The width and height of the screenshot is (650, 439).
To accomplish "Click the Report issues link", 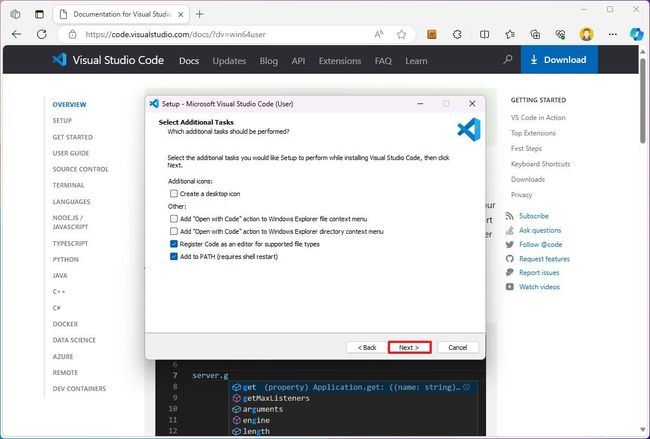I will coord(539,273).
